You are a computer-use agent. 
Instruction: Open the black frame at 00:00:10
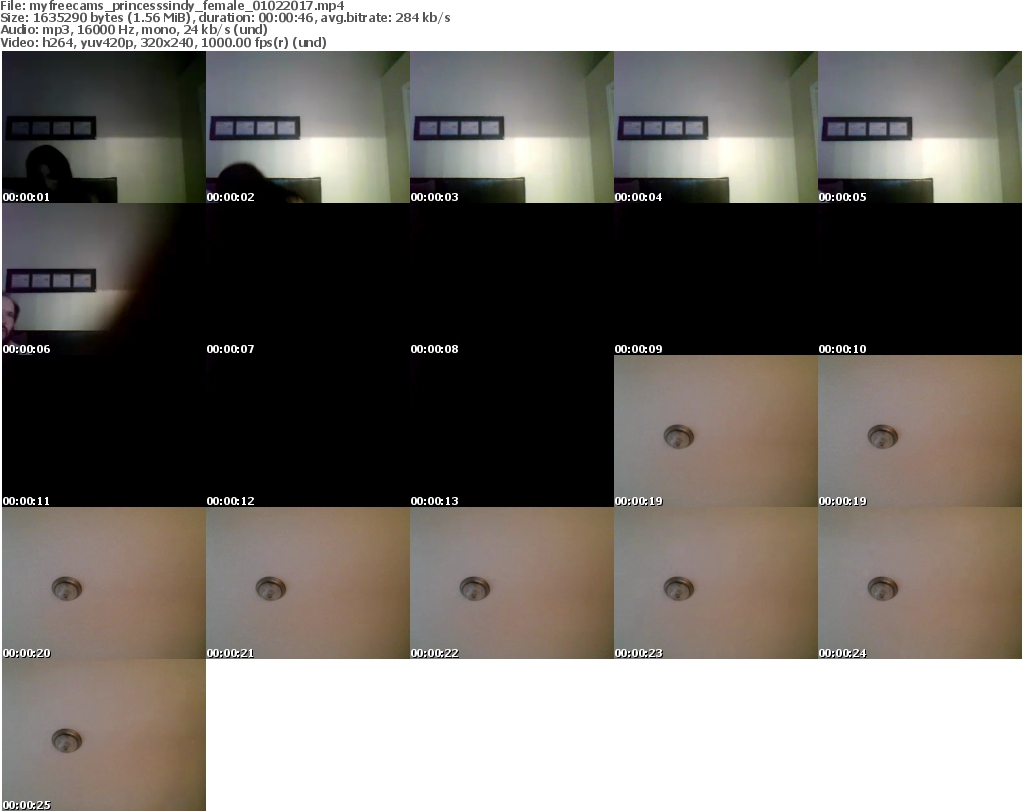(x=920, y=279)
